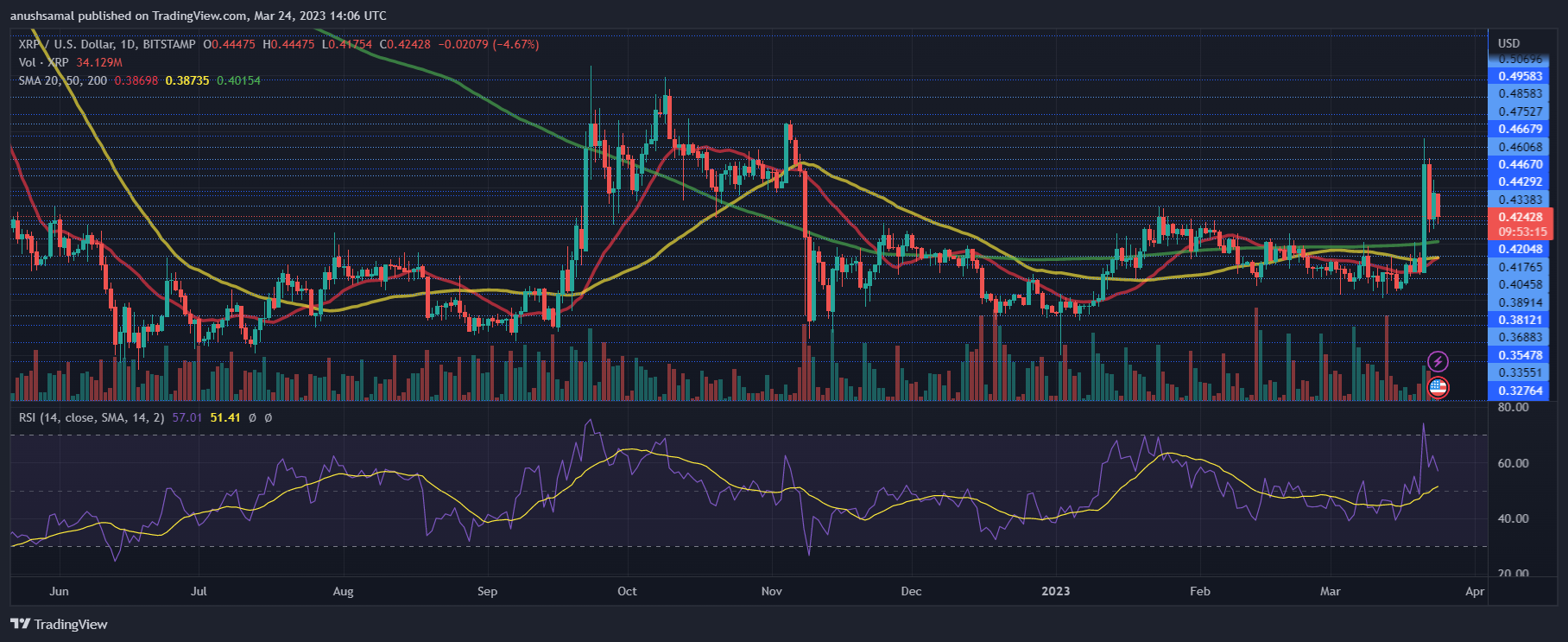Click the daily change −0.02079 (−4.67%)
Viewport: 1568px width, 642px height.
(x=489, y=44)
